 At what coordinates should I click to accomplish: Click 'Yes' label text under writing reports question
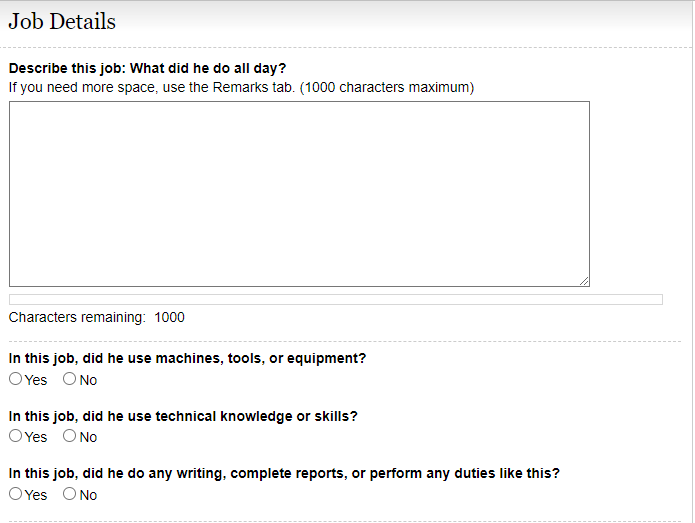(x=36, y=495)
